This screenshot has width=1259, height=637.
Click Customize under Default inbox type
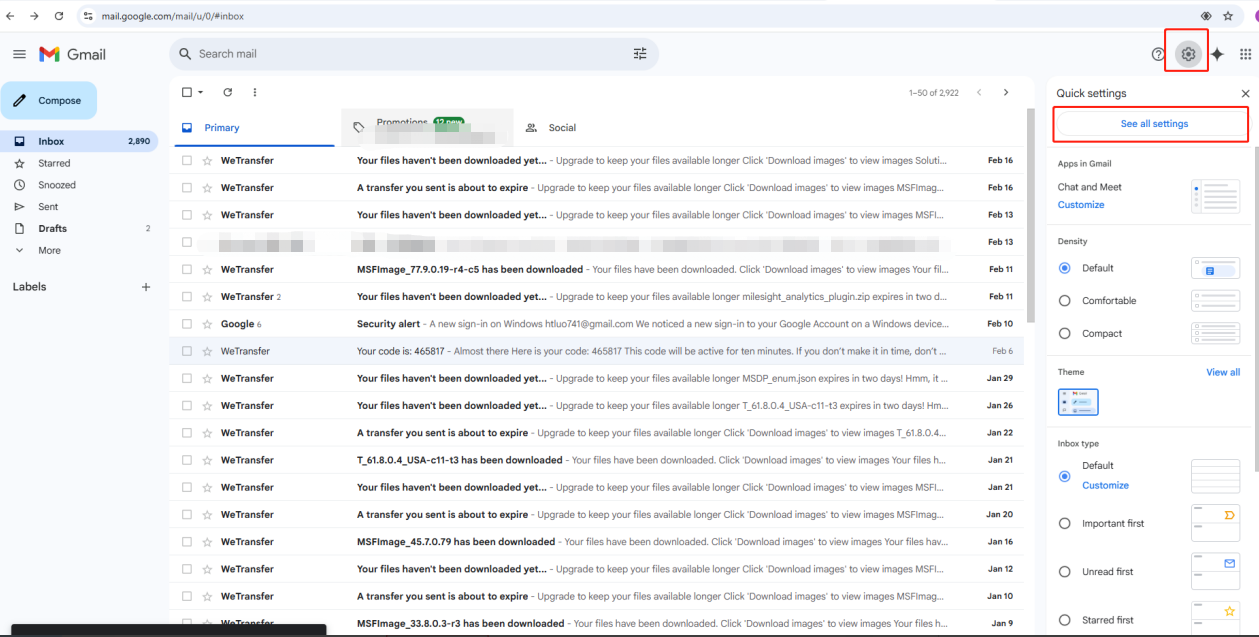point(1105,486)
